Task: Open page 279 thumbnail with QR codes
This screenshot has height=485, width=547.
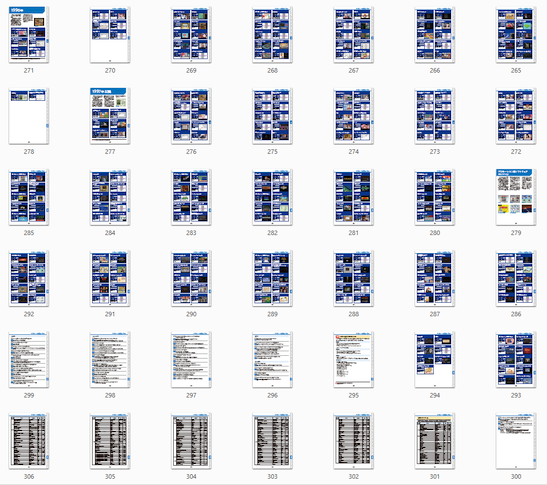Action: 516,197
